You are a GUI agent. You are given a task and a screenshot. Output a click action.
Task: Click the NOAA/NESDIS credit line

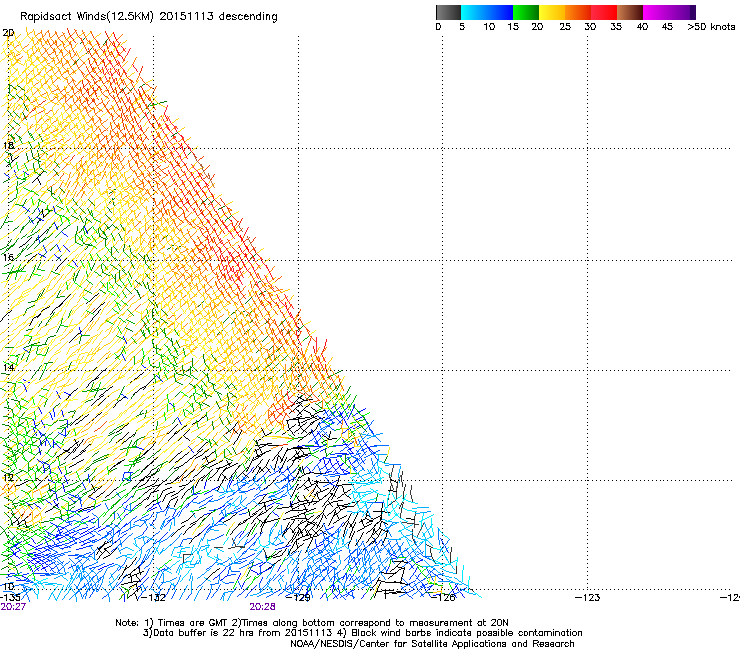(x=432, y=644)
